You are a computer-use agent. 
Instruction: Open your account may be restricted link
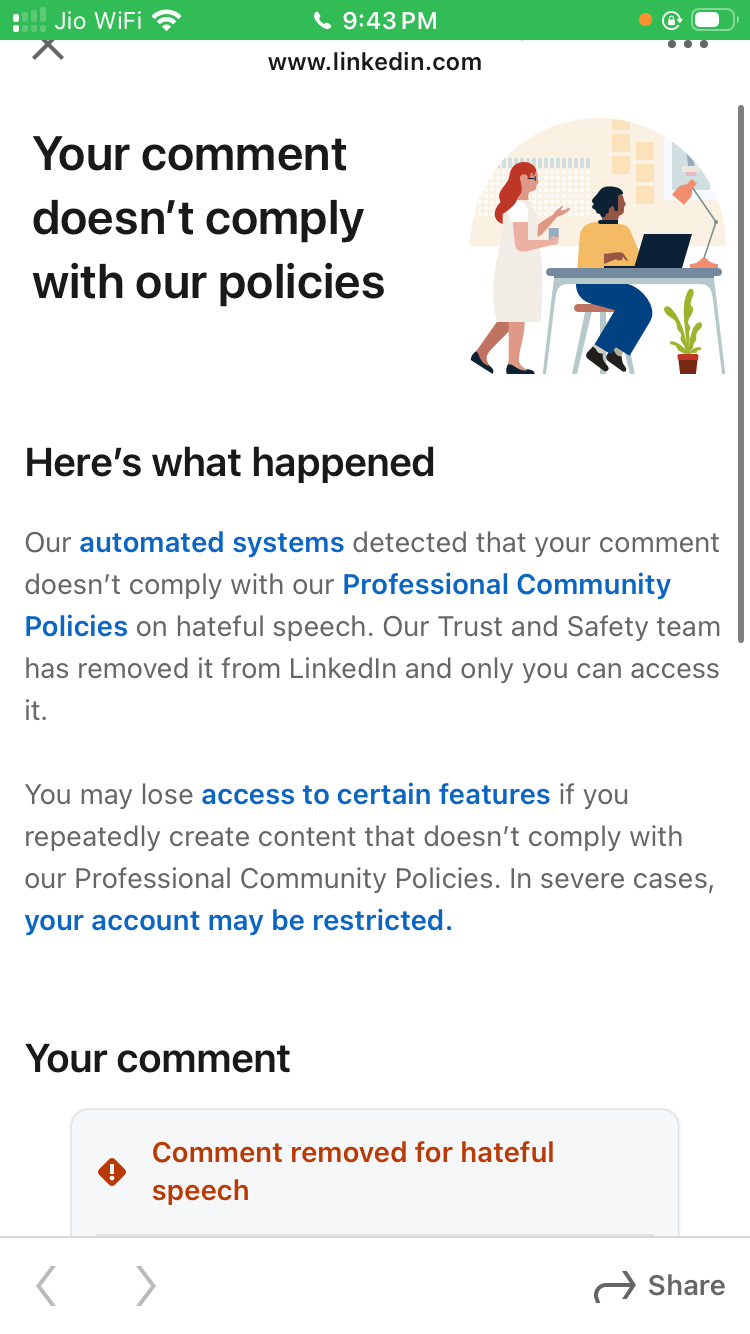point(238,921)
